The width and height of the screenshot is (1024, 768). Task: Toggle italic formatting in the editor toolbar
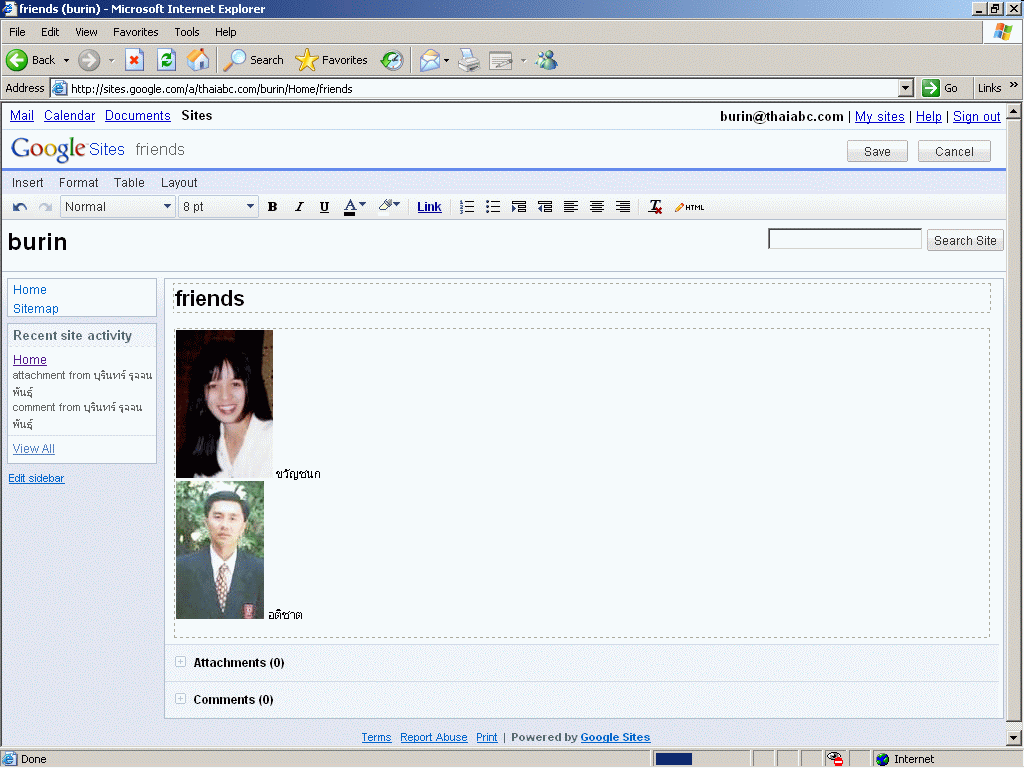(298, 207)
